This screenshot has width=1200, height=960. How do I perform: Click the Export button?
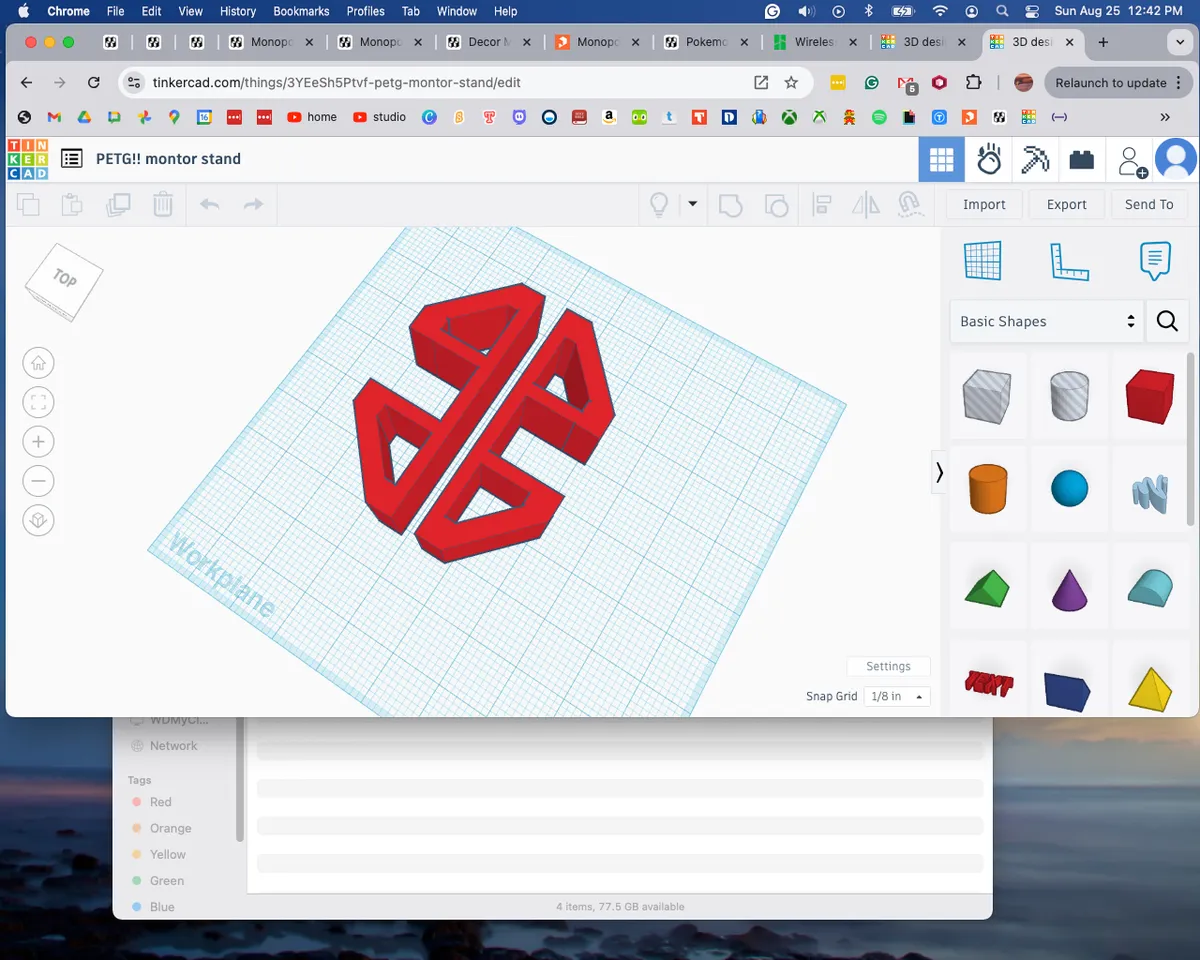pos(1066,204)
